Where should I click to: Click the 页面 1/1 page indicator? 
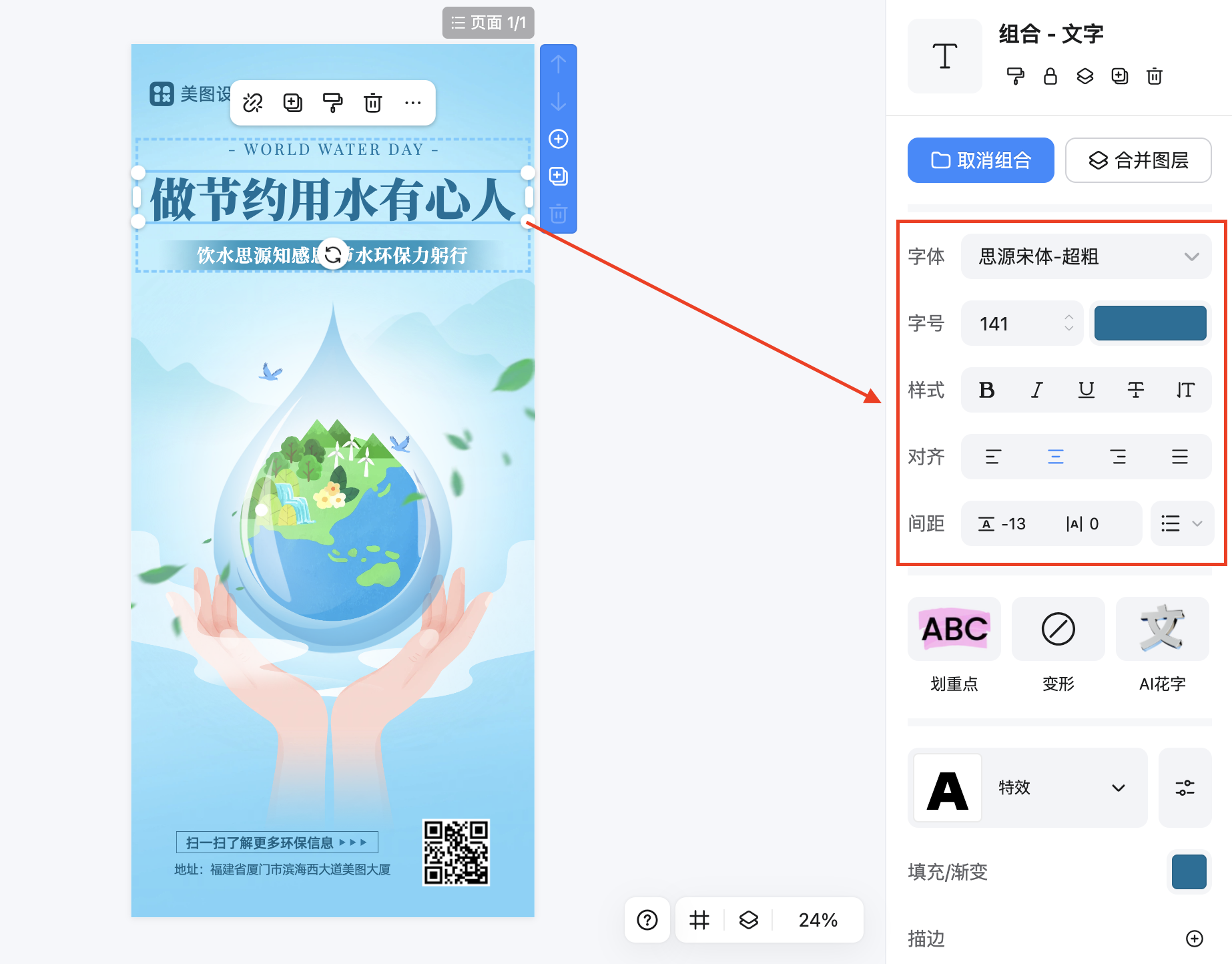pos(488,22)
